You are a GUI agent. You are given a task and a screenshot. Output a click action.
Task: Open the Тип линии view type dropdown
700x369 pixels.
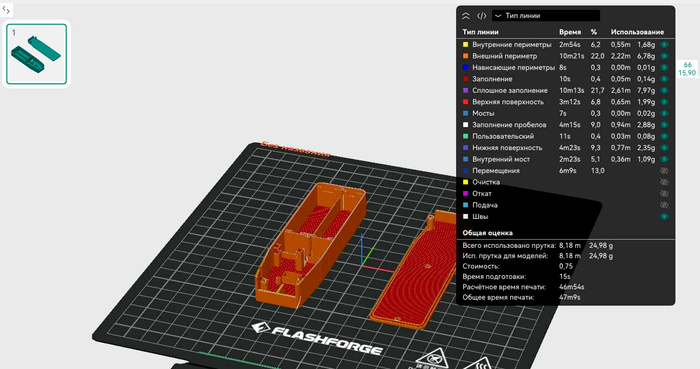[x=546, y=16]
